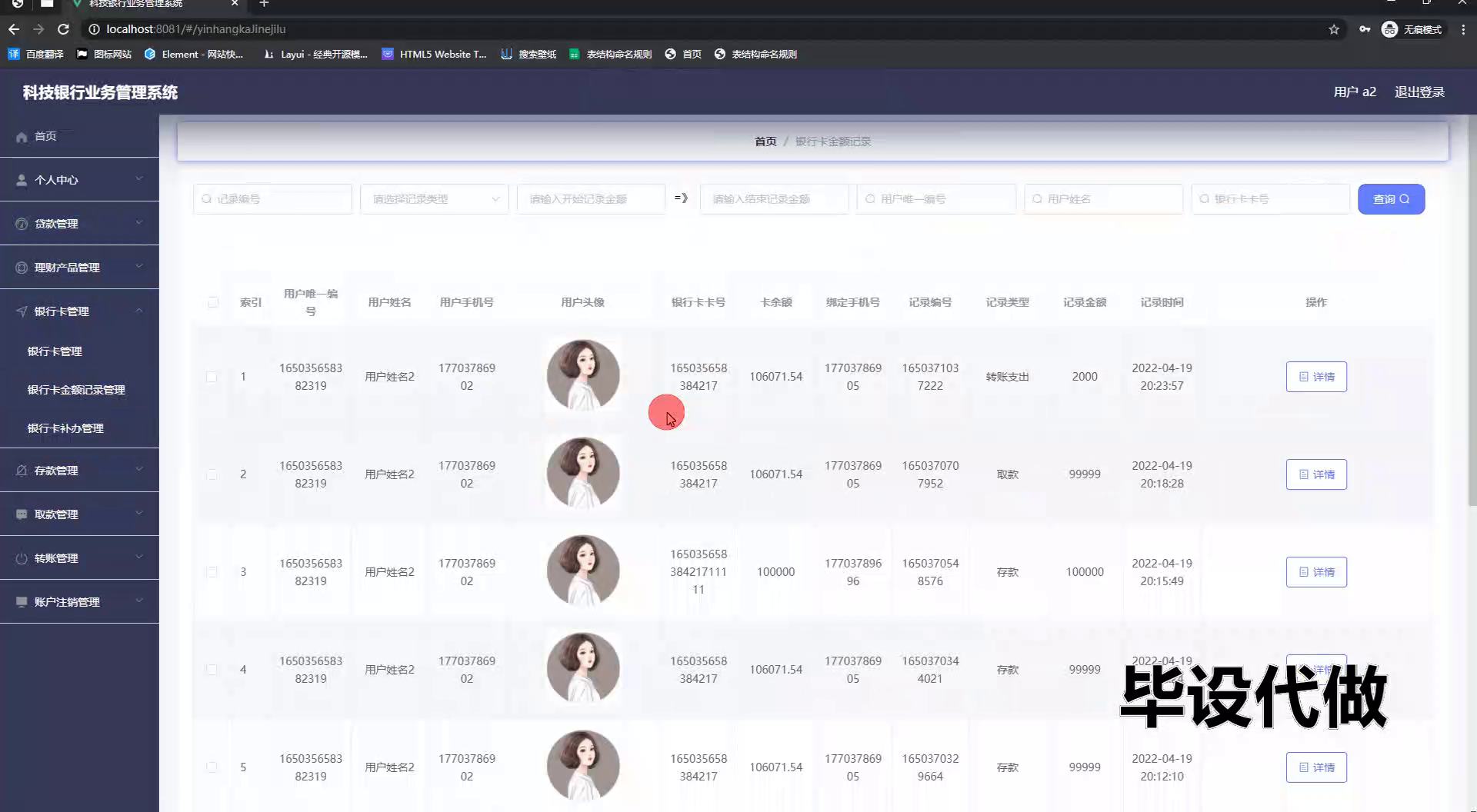
Task: Open 银行卡补办管理 submenu item
Action: 65,428
